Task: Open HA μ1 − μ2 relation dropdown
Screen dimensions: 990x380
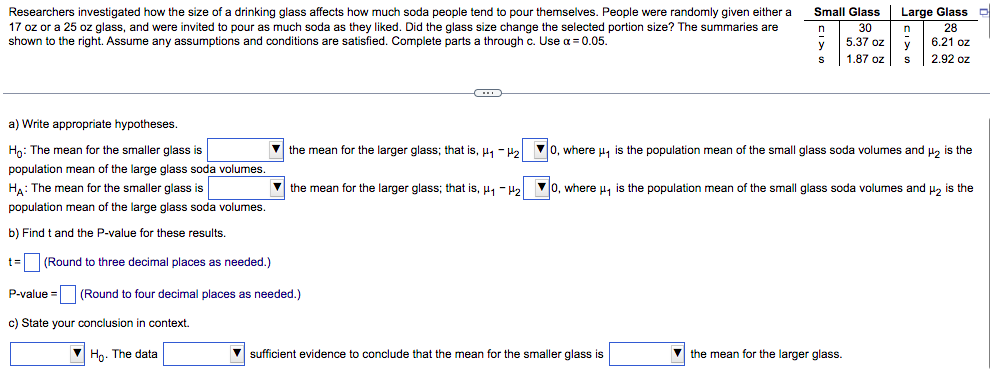Action: pyautogui.click(x=537, y=188)
